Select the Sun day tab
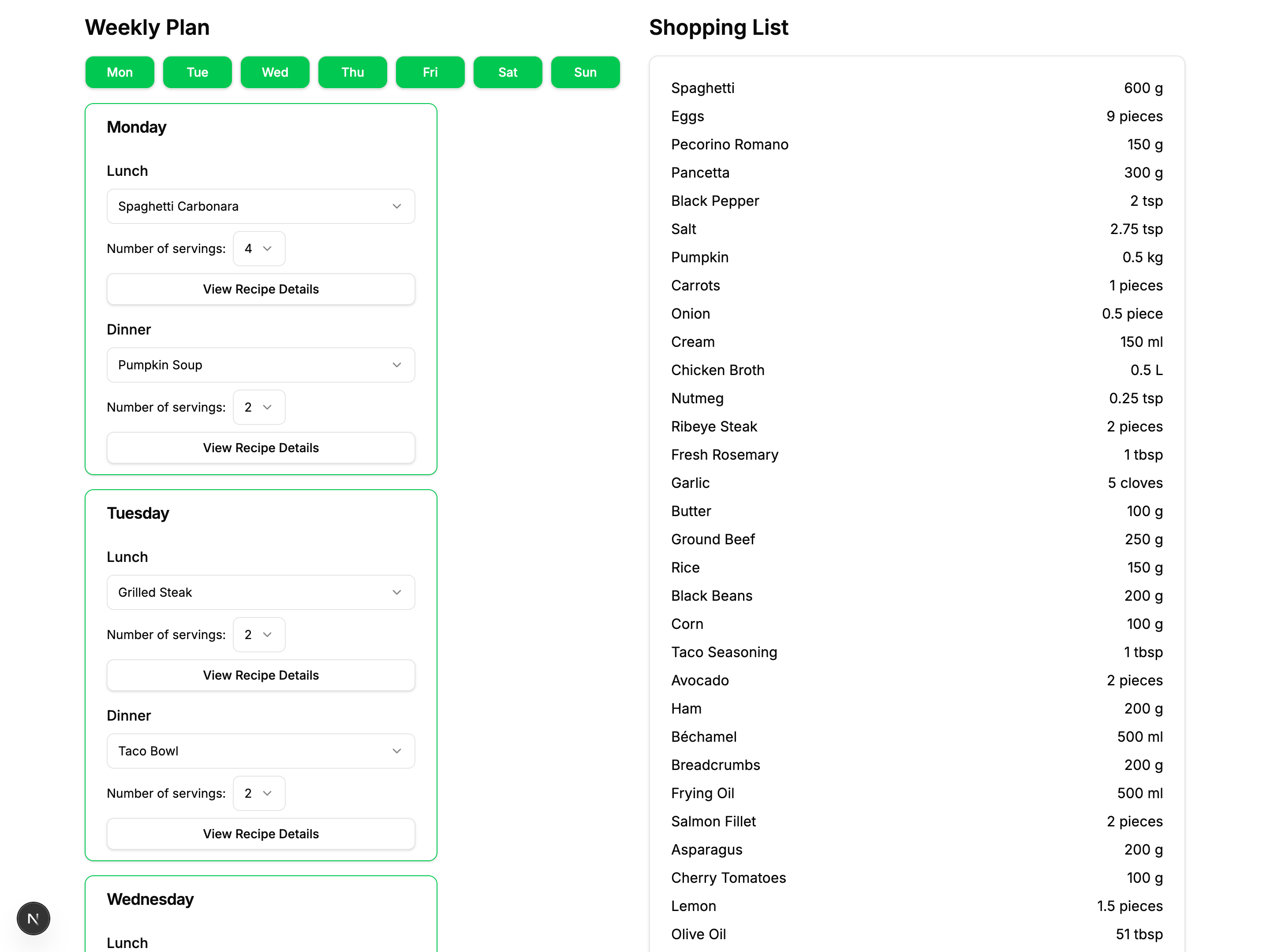This screenshot has width=1270, height=952. [585, 72]
